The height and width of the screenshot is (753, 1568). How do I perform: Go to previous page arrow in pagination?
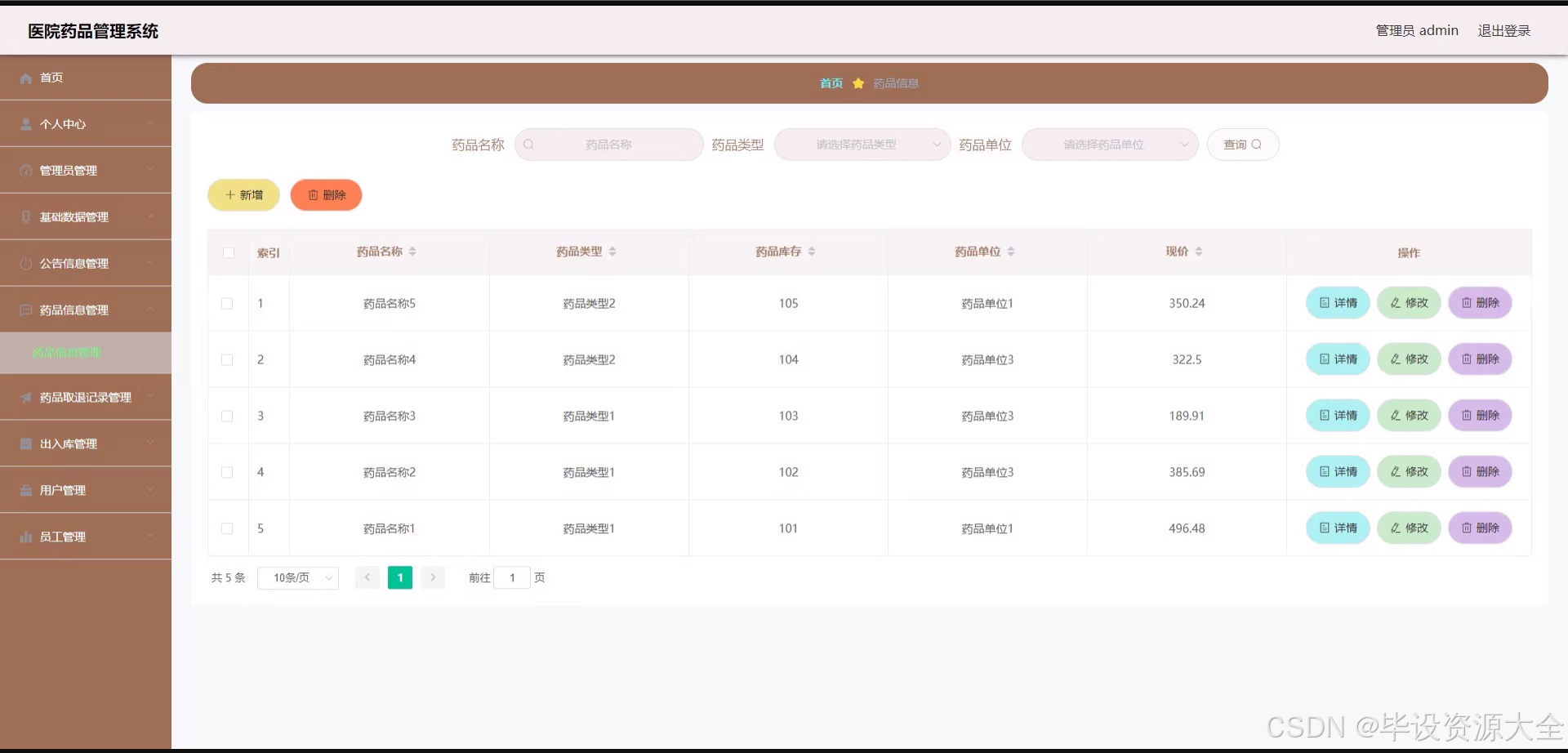click(x=367, y=577)
